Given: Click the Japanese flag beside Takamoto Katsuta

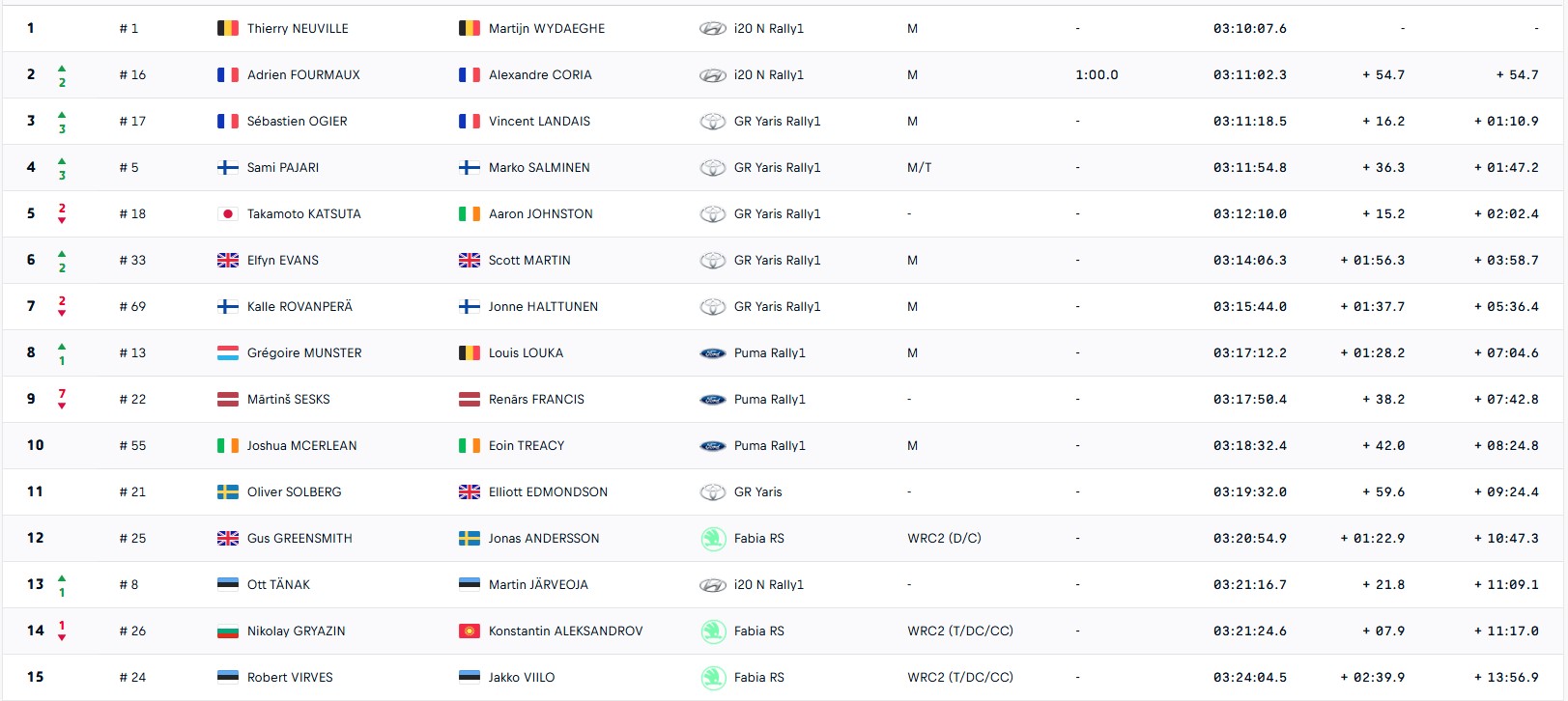Looking at the screenshot, I should (x=228, y=214).
